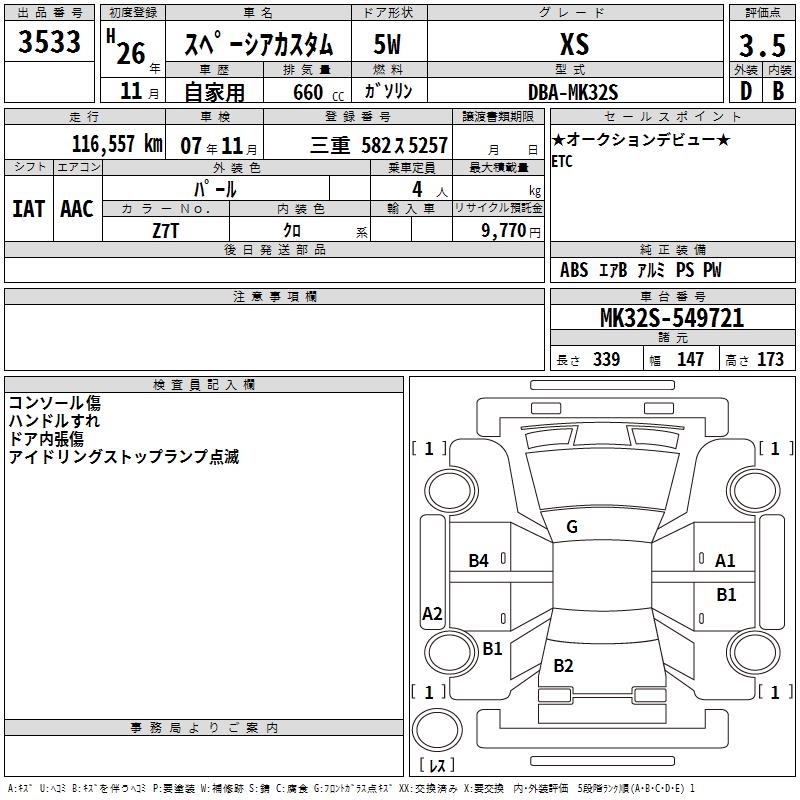Click the model code DBA-MK32S
Viewport: 800px width, 800px height.
click(574, 91)
